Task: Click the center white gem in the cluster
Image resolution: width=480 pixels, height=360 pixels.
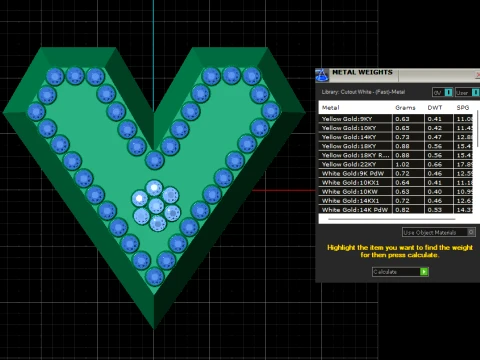Action: [156, 205]
